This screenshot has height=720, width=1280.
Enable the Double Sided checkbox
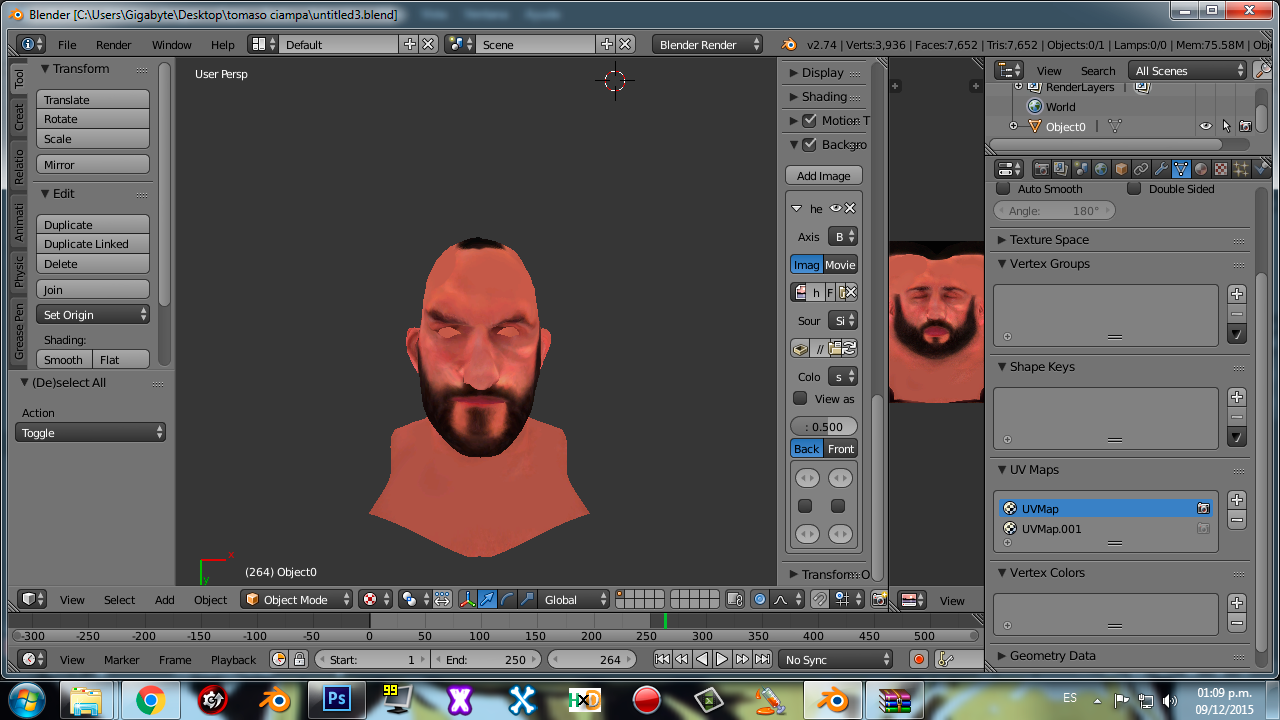click(1134, 188)
